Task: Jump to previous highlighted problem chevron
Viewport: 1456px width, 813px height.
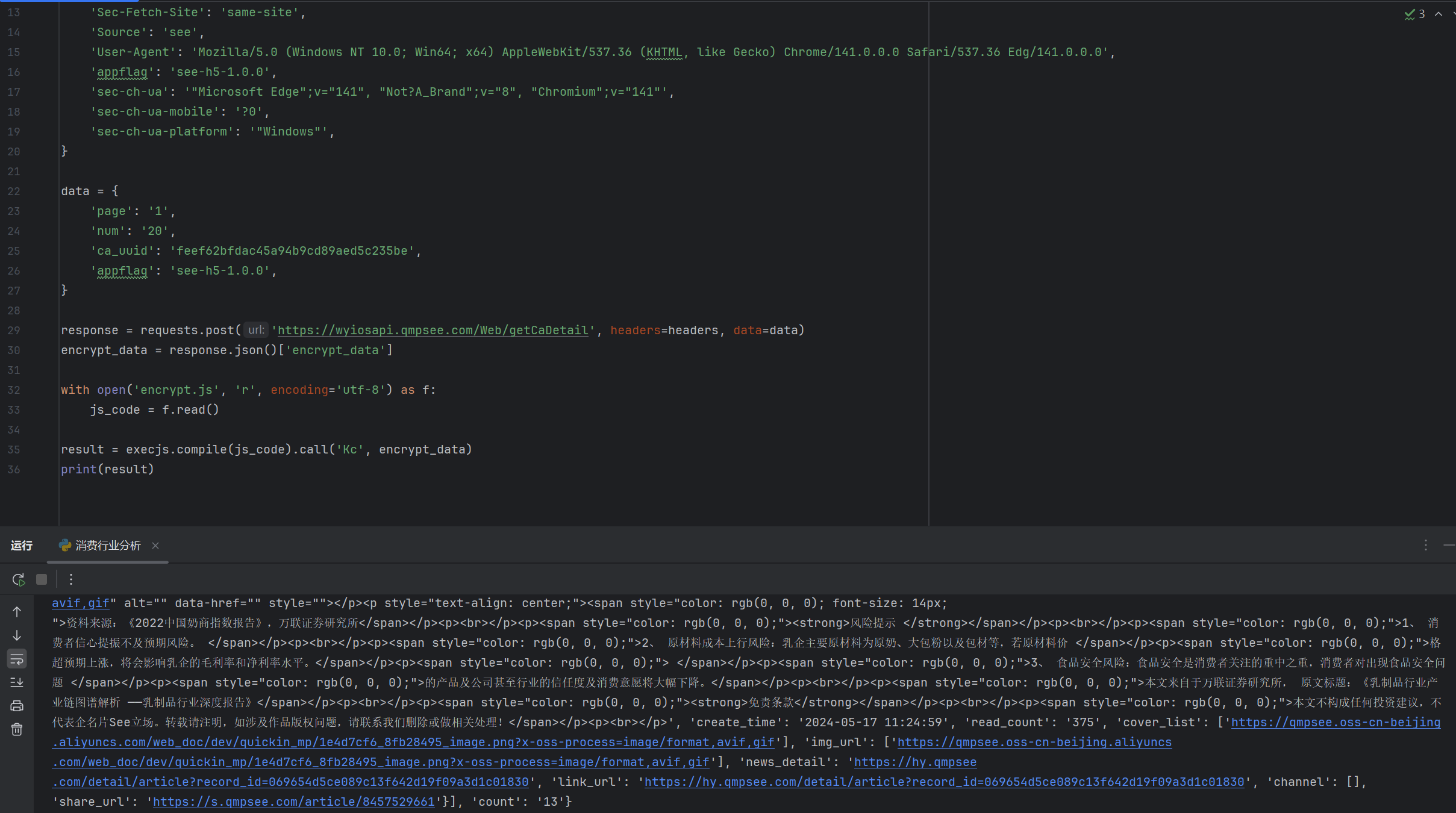Action: click(1439, 14)
